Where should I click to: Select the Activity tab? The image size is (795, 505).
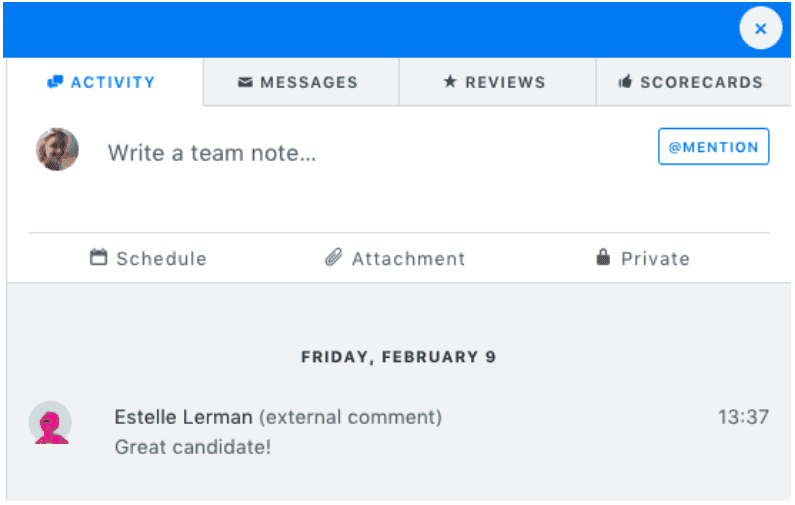click(105, 82)
